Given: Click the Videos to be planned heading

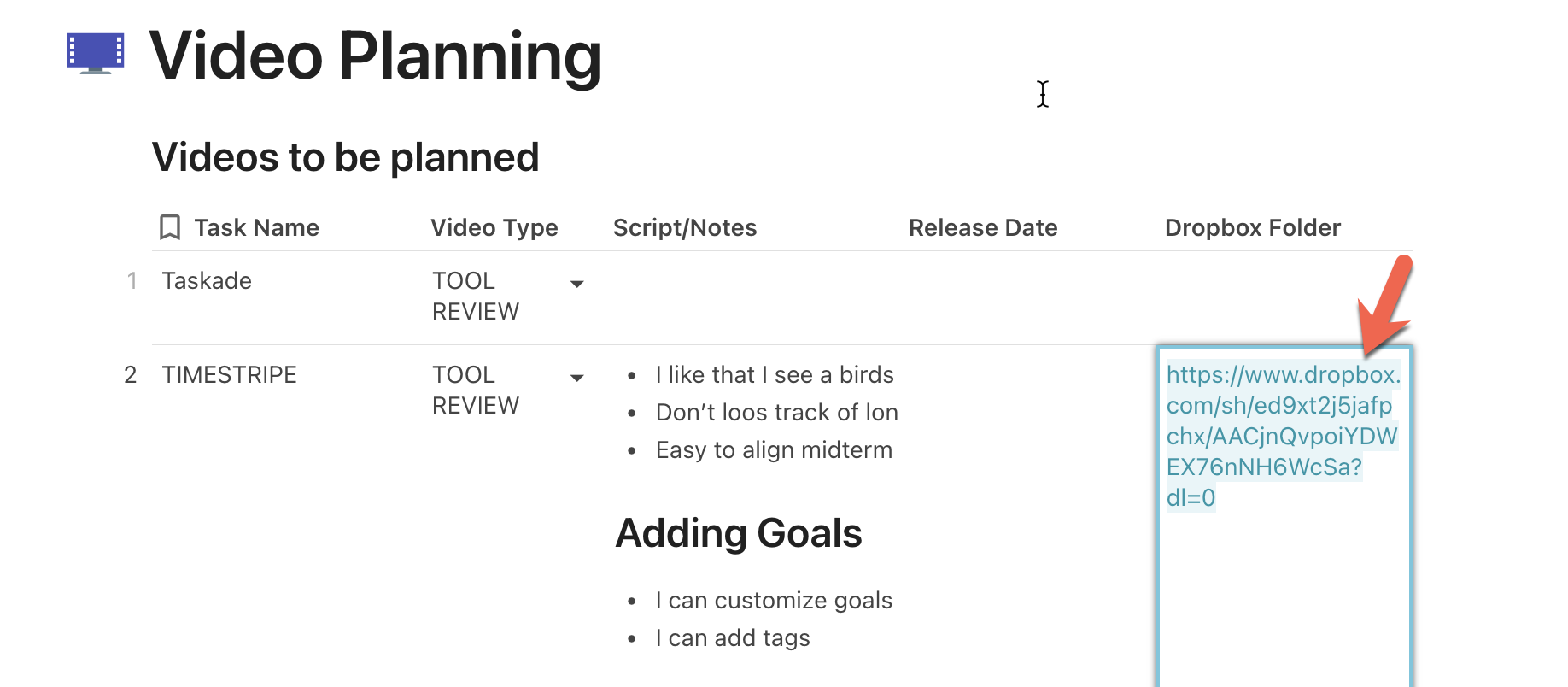Looking at the screenshot, I should (345, 157).
